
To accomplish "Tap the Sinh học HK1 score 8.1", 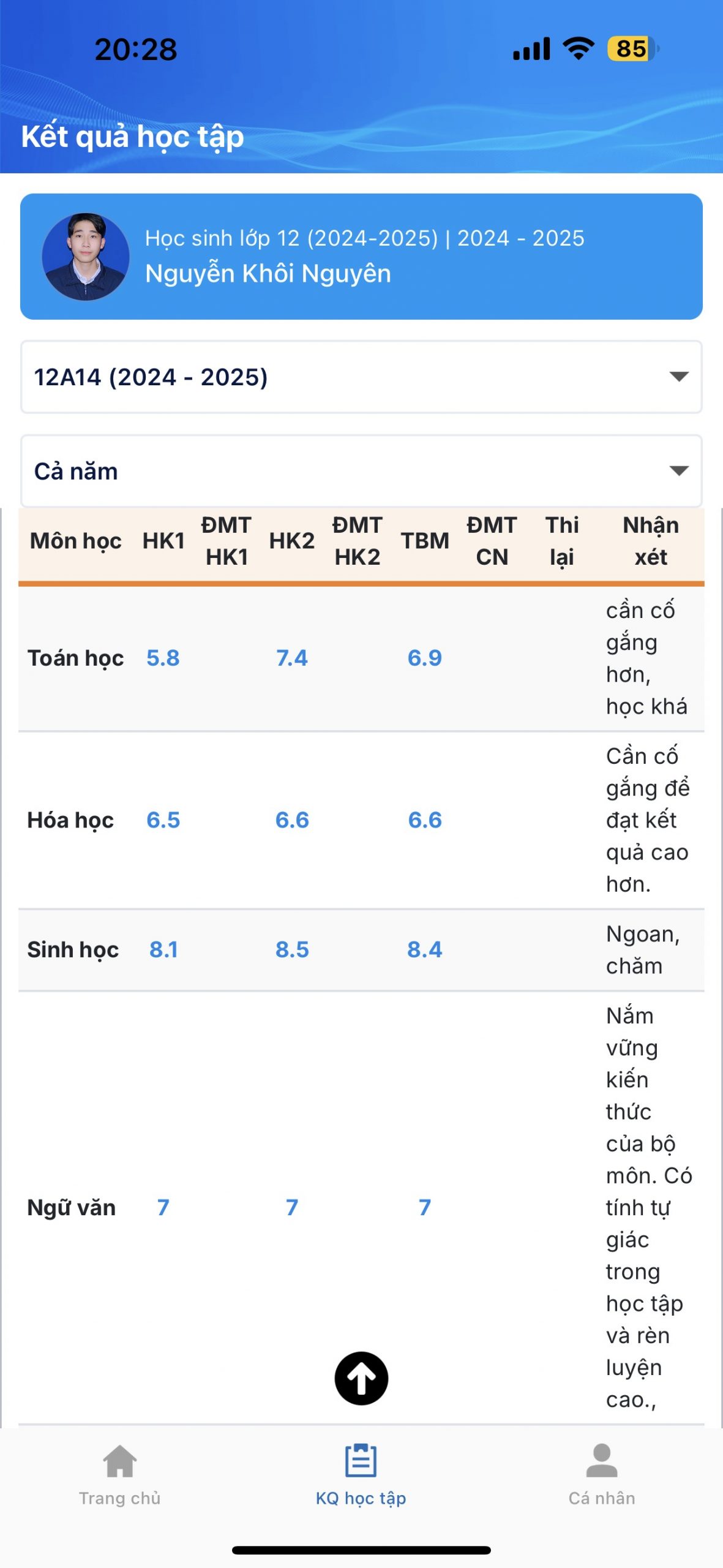I will point(163,949).
